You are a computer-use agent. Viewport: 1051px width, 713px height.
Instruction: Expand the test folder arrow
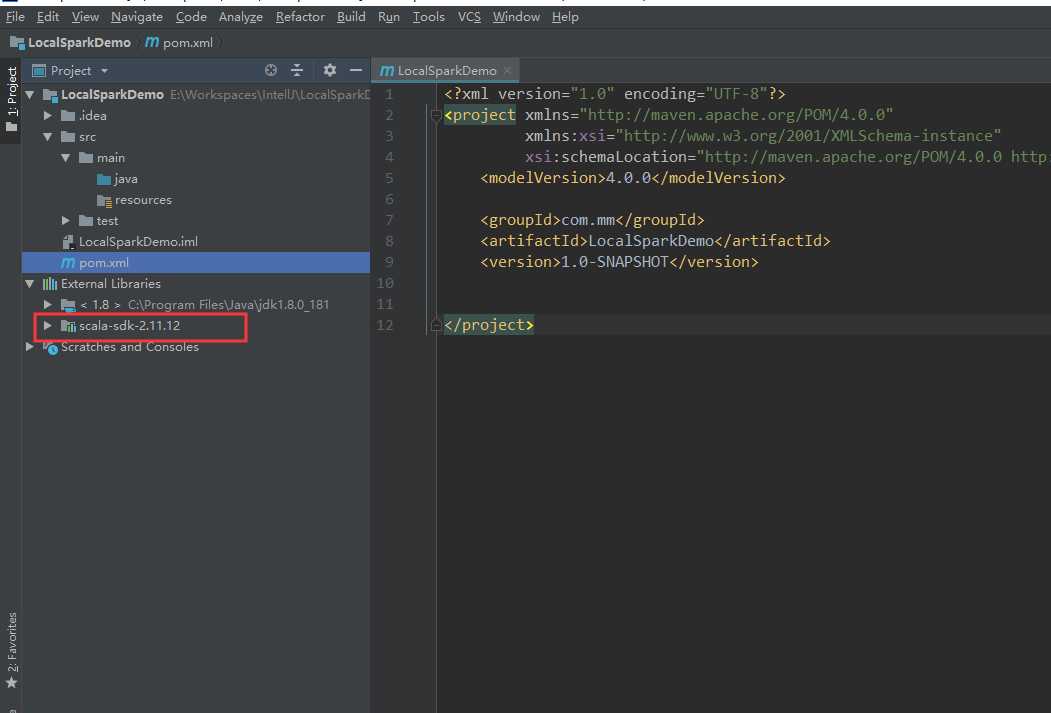pyautogui.click(x=66, y=220)
